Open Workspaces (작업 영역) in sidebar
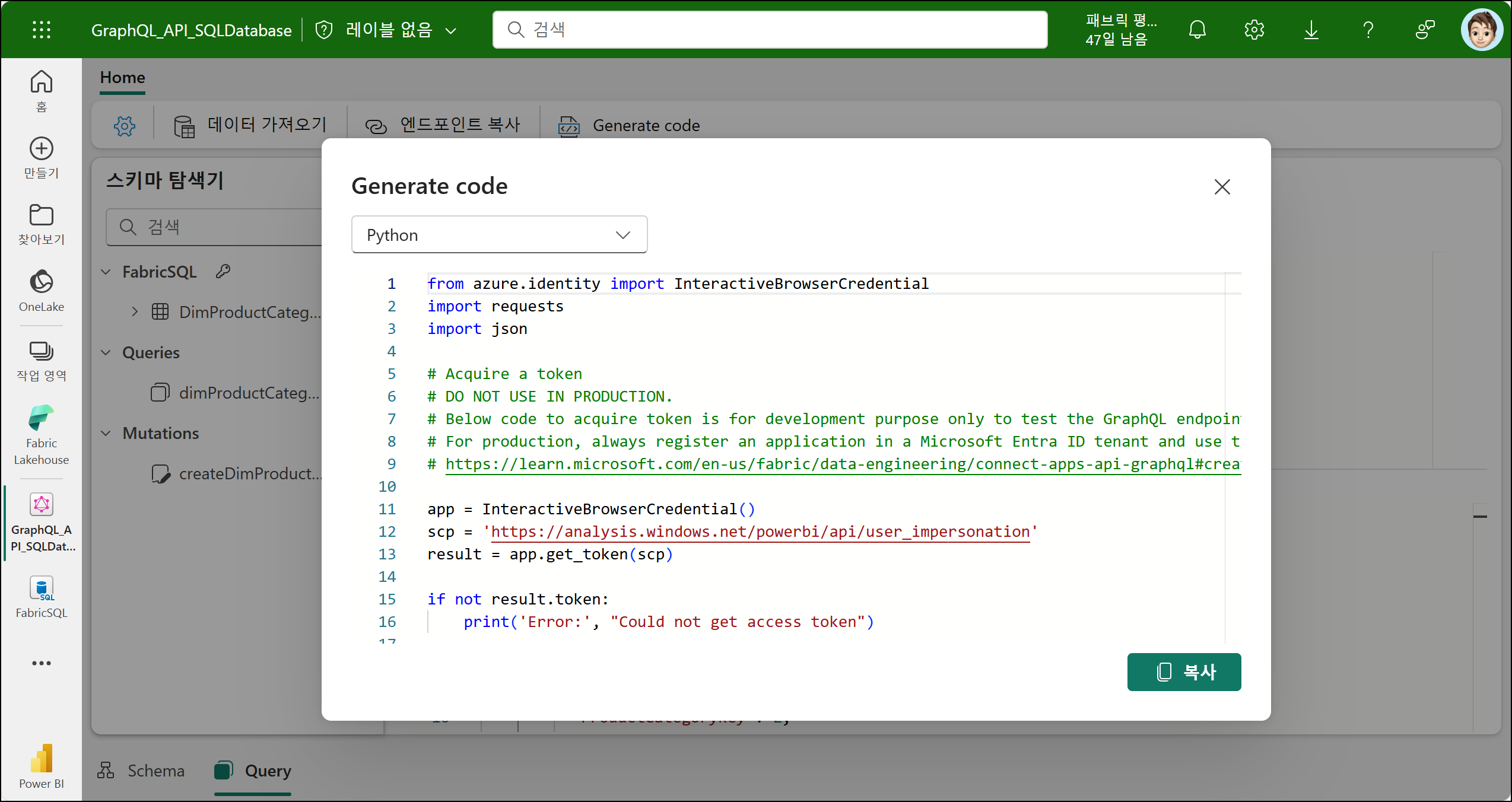This screenshot has height=802, width=1512. pos(41,361)
